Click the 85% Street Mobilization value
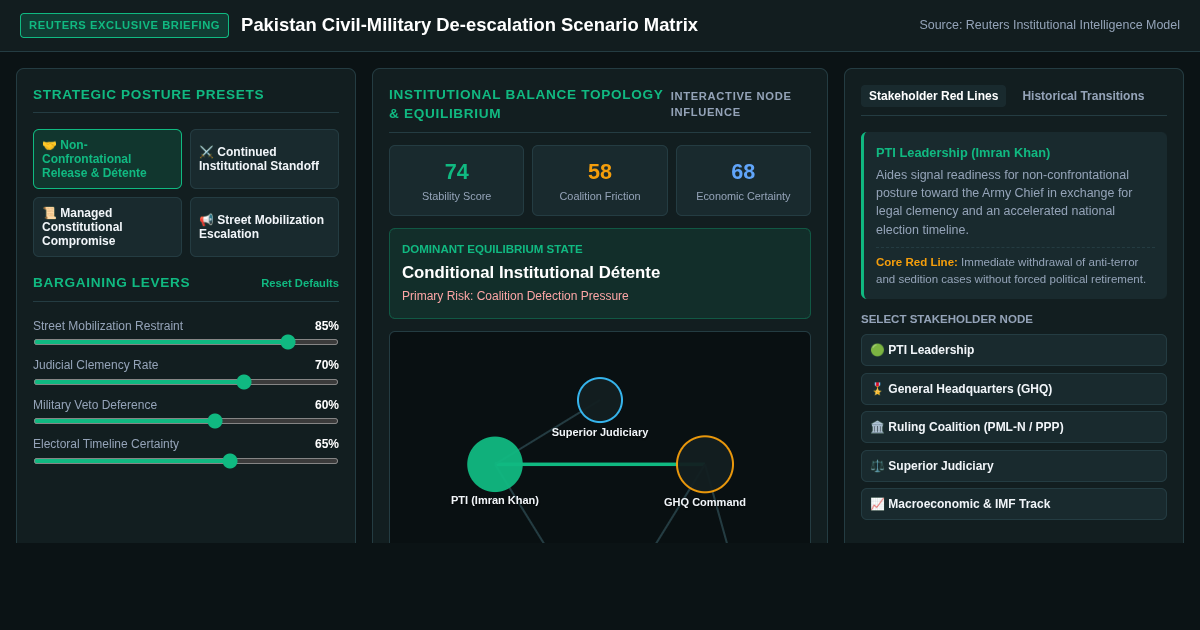Viewport: 1200px width, 630px height. [x=327, y=326]
